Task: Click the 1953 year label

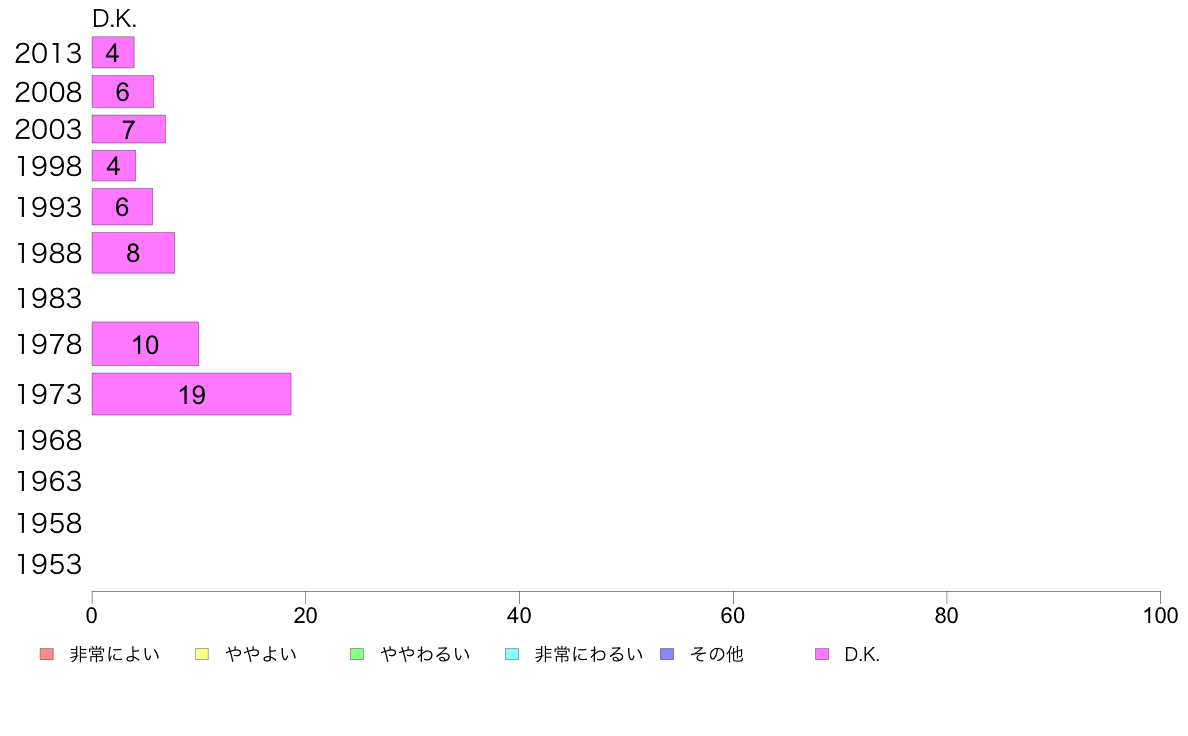Action: pos(48,565)
